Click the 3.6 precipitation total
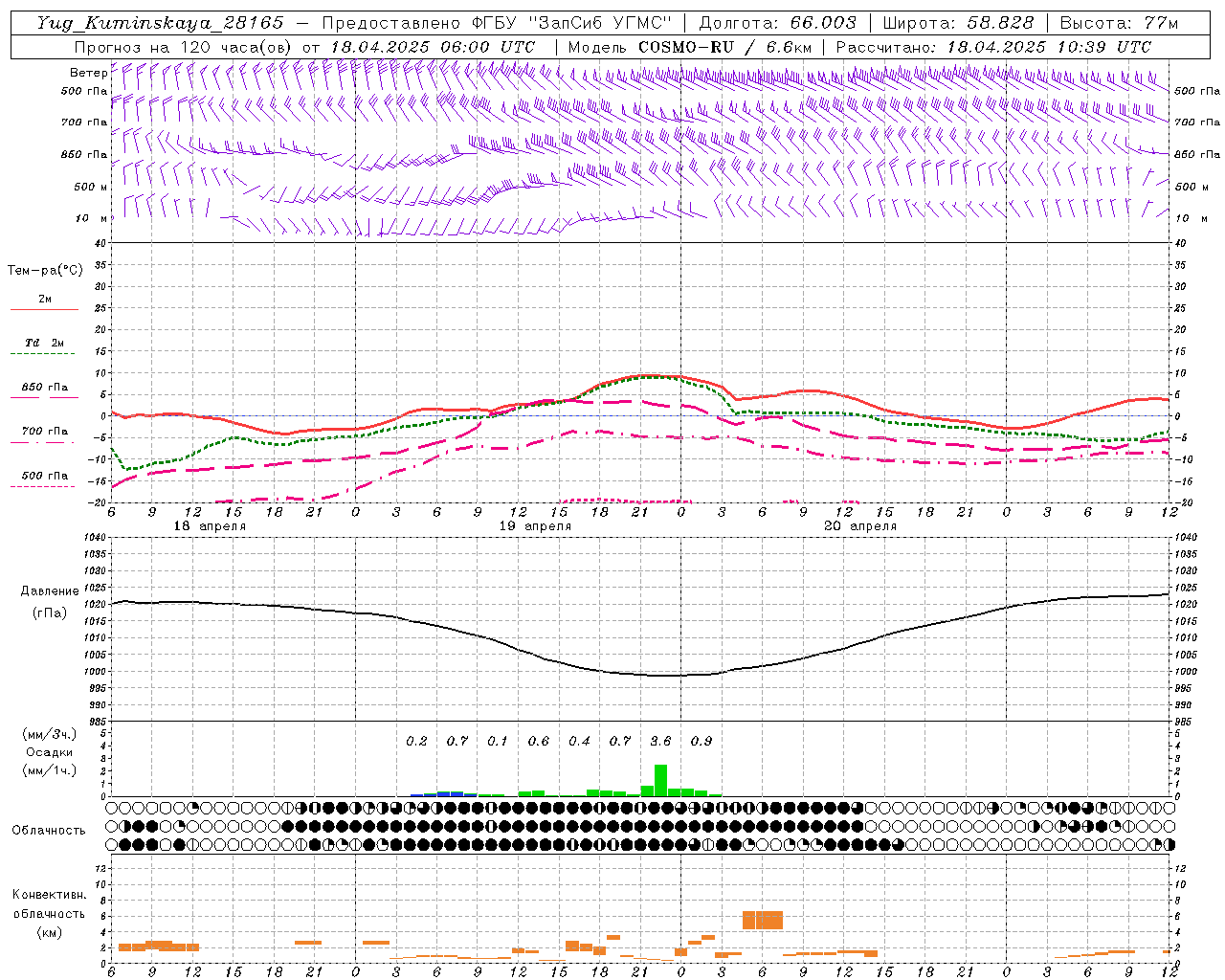1225x980 pixels. pyautogui.click(x=660, y=741)
